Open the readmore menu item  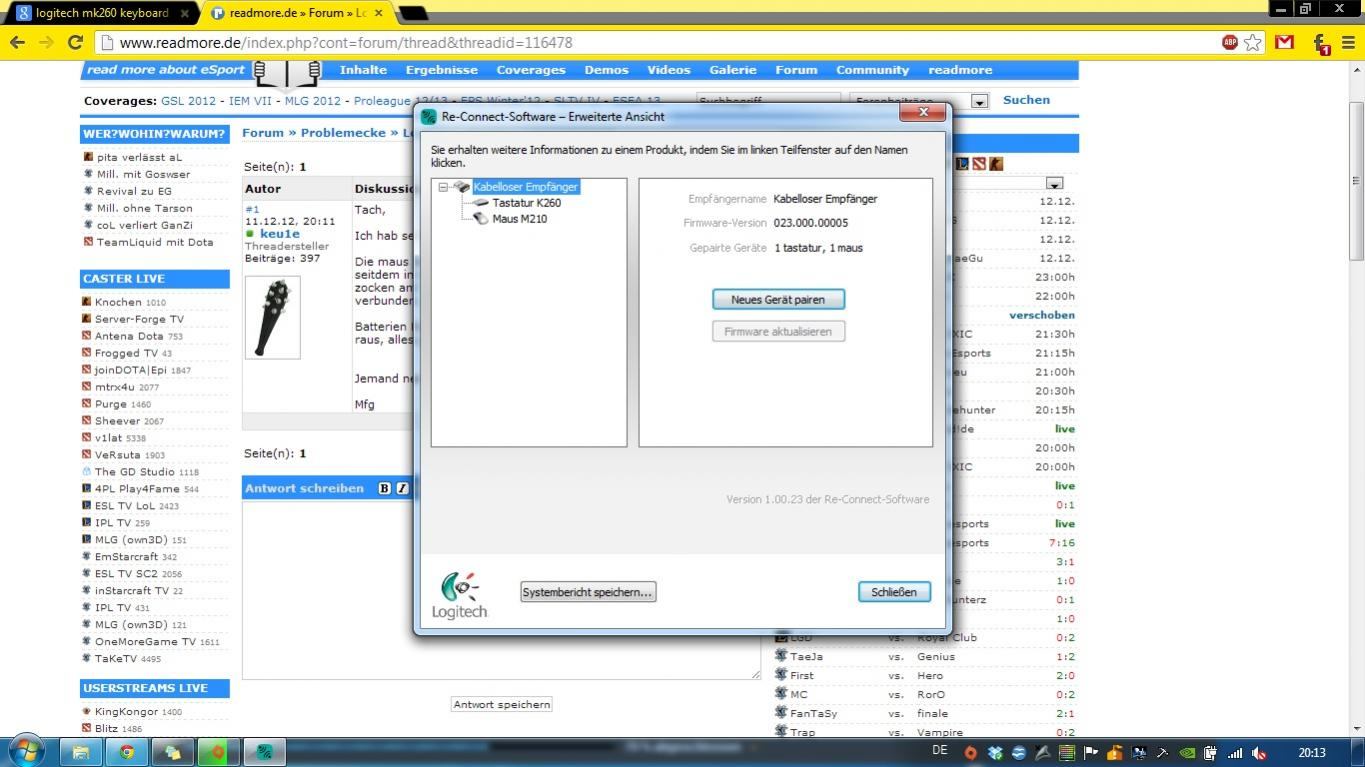pos(960,70)
